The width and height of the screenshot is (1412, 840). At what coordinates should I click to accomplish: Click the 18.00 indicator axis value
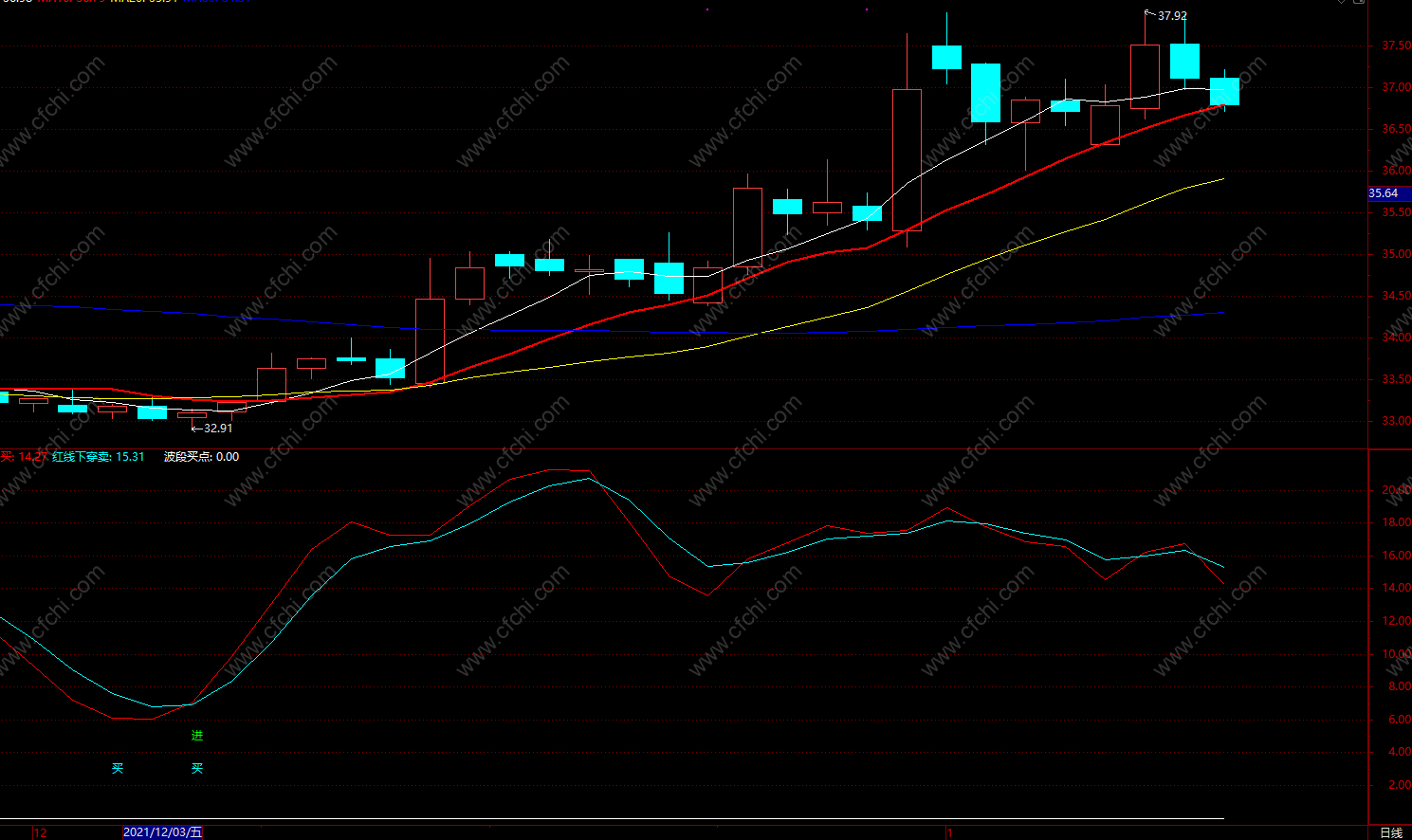[1395, 522]
